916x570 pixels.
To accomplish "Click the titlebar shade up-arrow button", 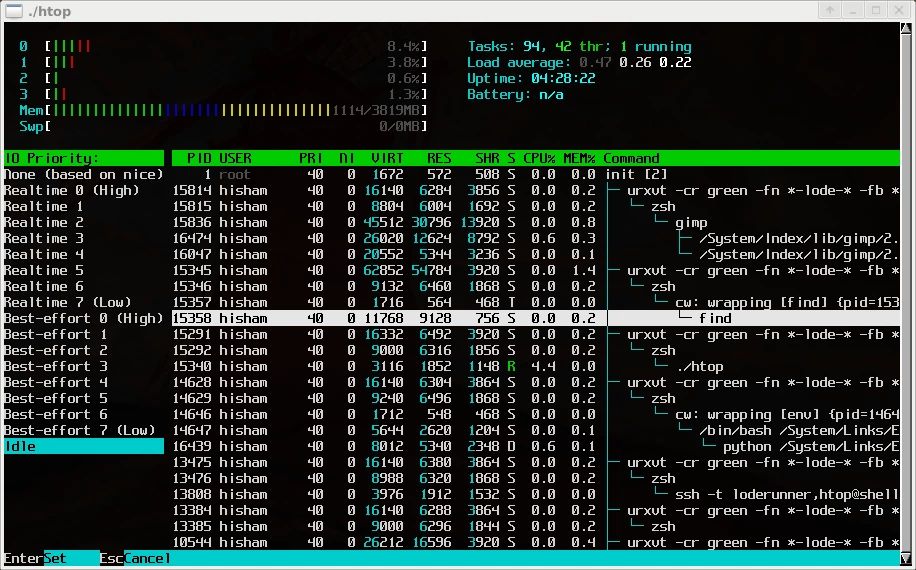I will pyautogui.click(x=830, y=10).
